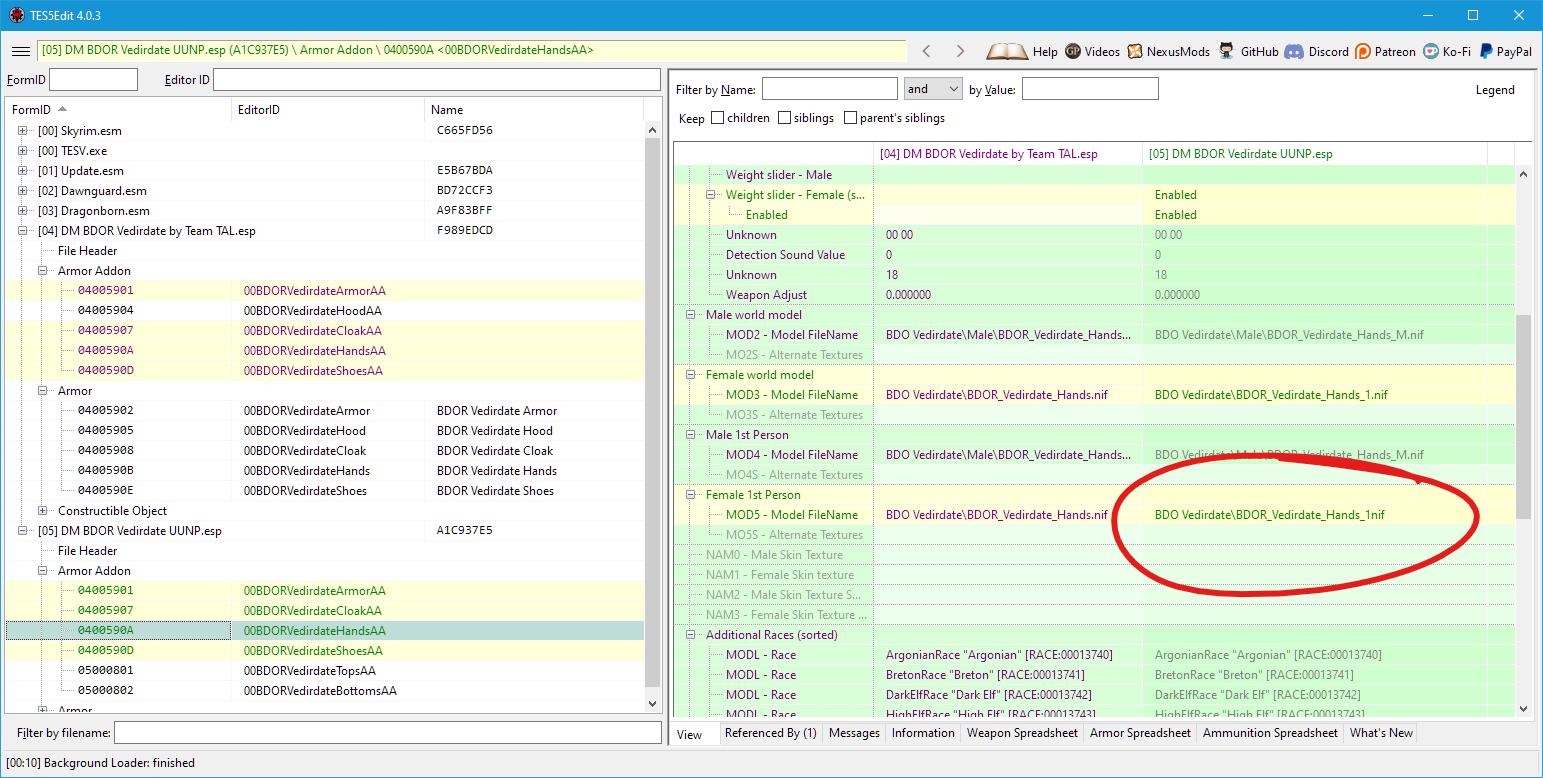Navigate back with the left arrow
This screenshot has height=778, width=1543.
pos(927,51)
